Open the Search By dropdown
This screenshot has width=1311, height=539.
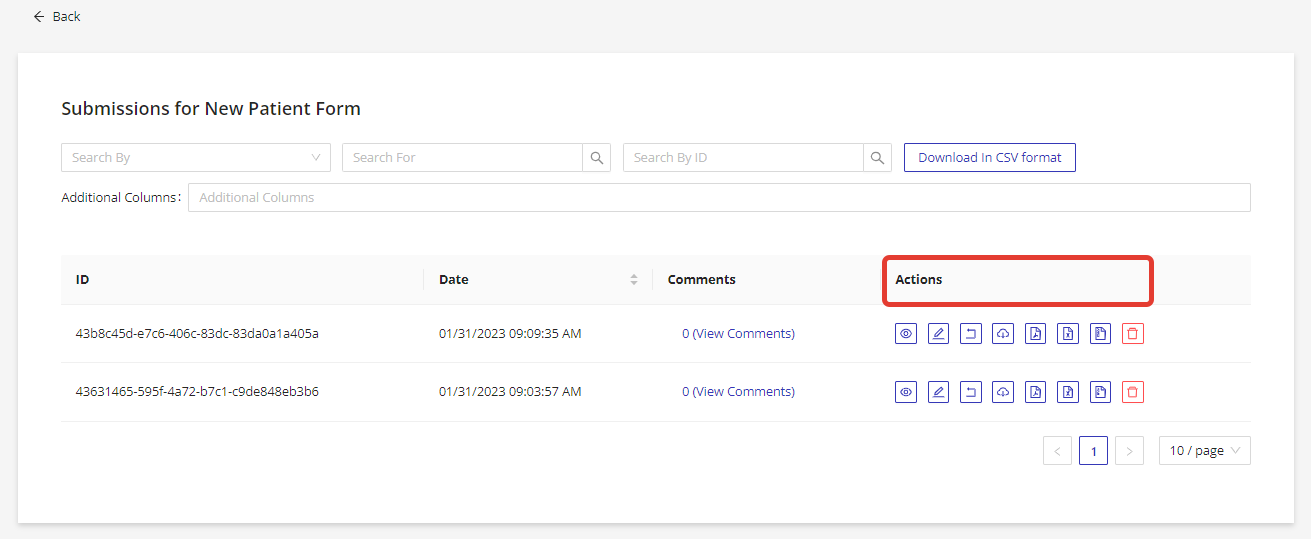pos(195,158)
